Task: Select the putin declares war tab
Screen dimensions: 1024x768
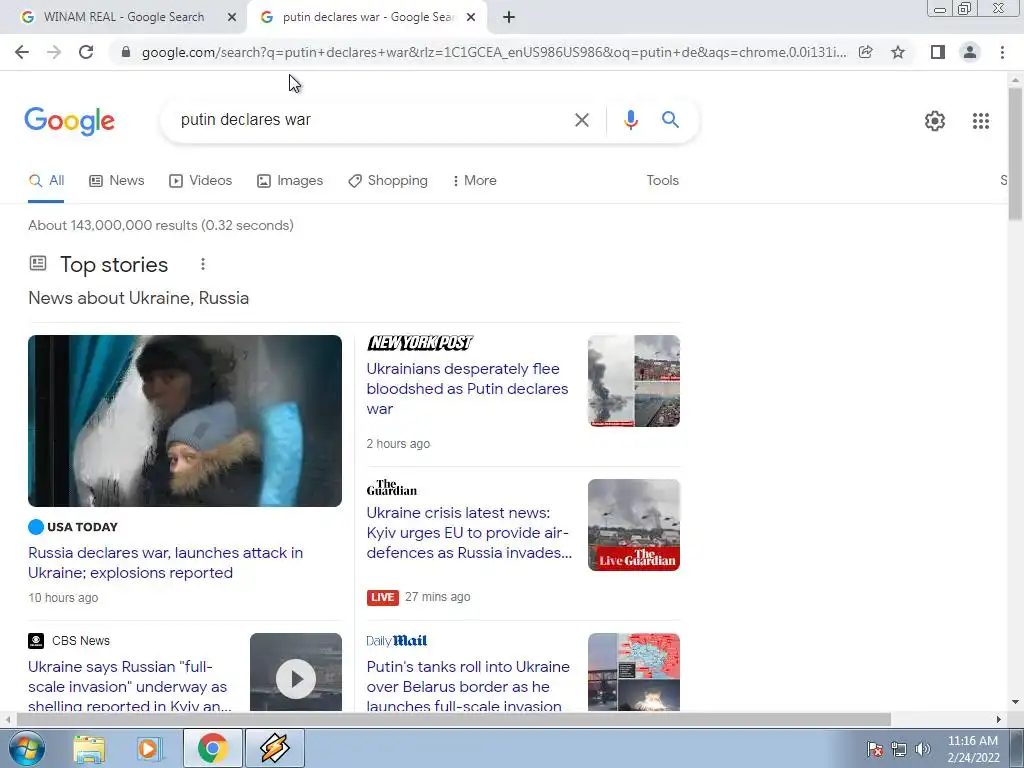Action: click(x=366, y=17)
